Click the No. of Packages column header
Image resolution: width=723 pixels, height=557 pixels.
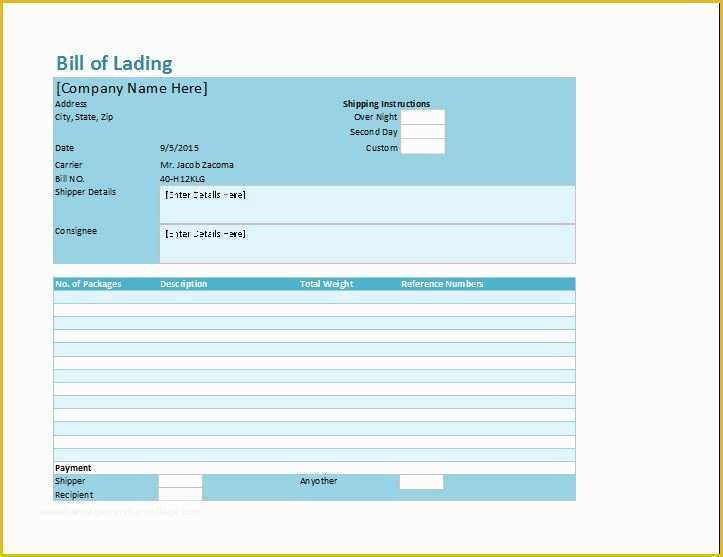pyautogui.click(x=88, y=284)
